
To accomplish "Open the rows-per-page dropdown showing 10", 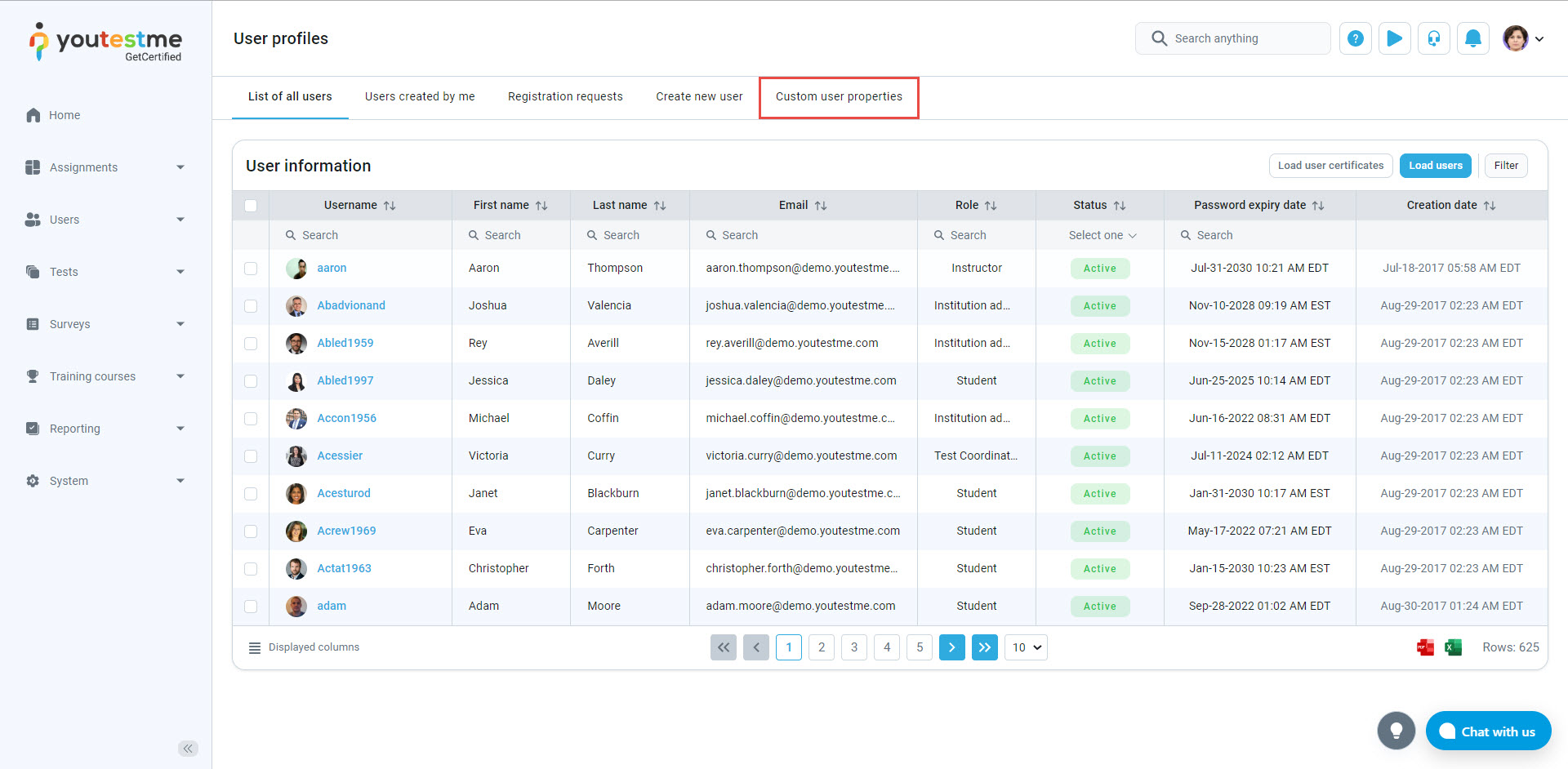I will 1026,647.
